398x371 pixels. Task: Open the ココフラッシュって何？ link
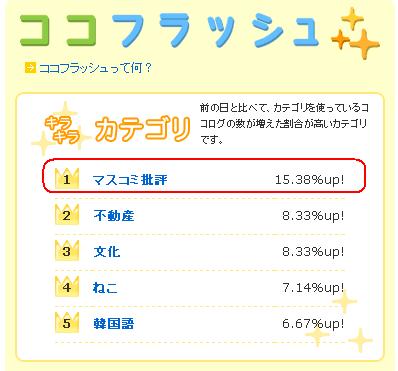click(x=96, y=68)
